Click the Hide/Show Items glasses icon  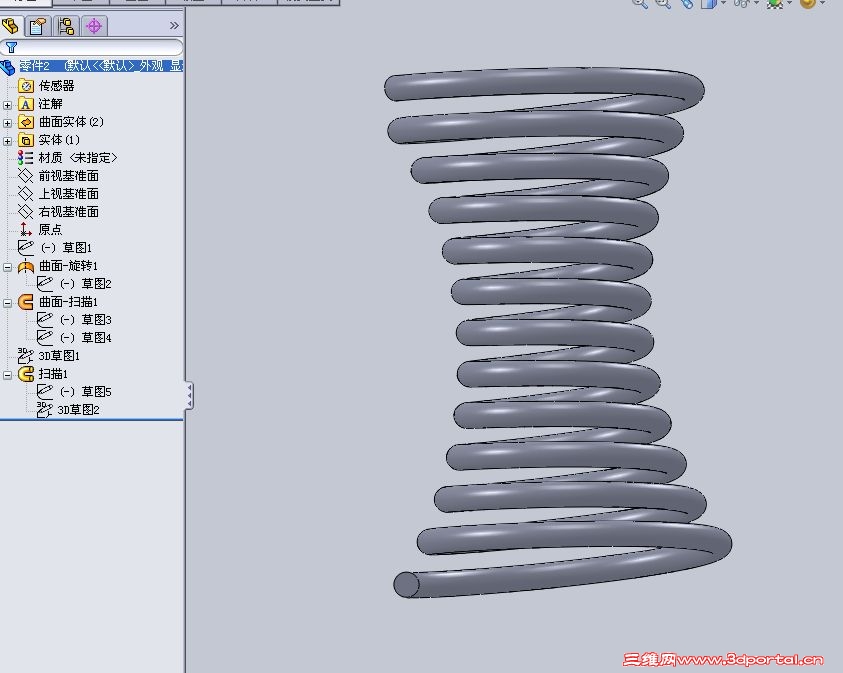[x=742, y=3]
